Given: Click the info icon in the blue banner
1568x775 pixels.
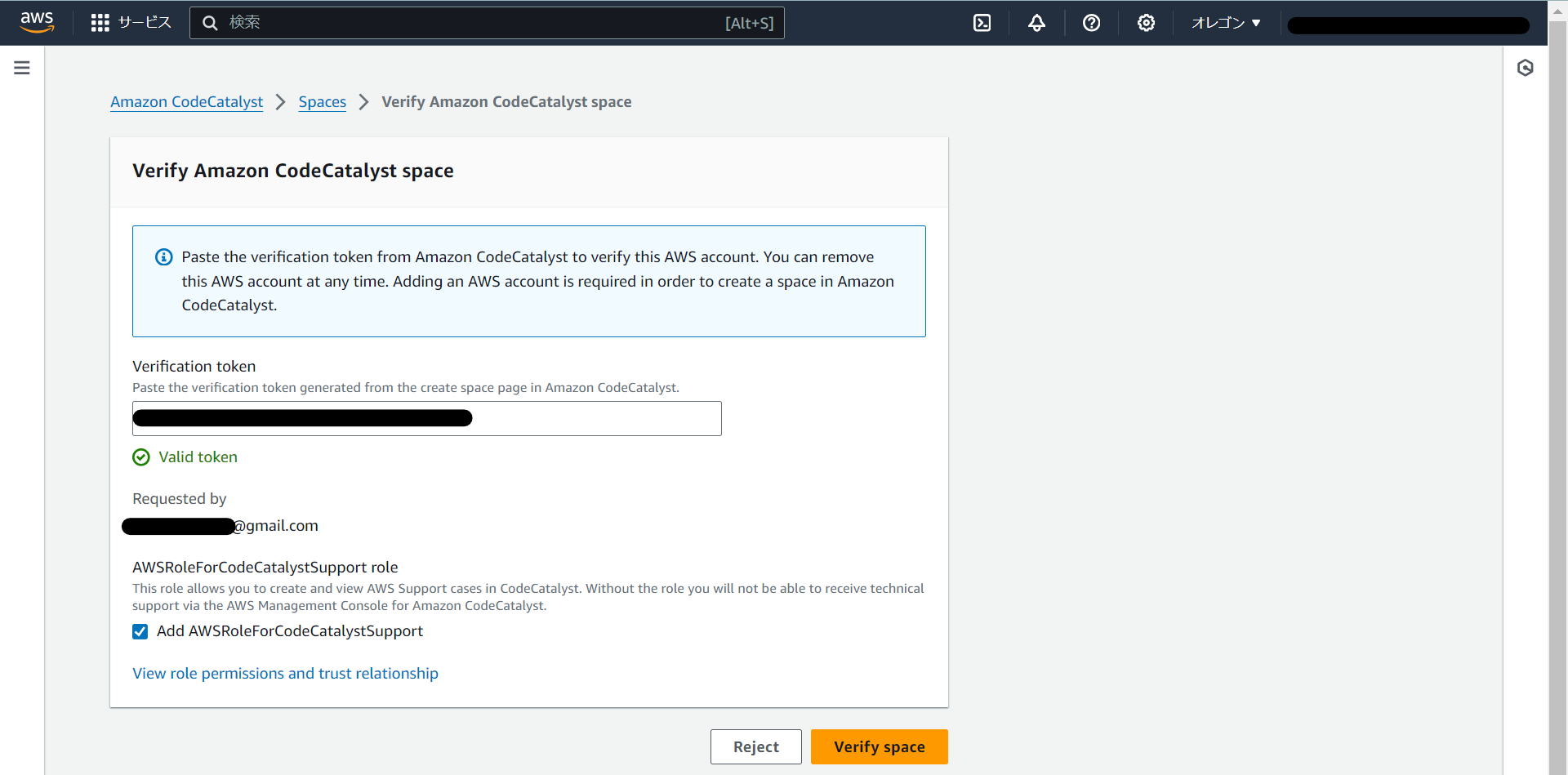Looking at the screenshot, I should coord(163,256).
